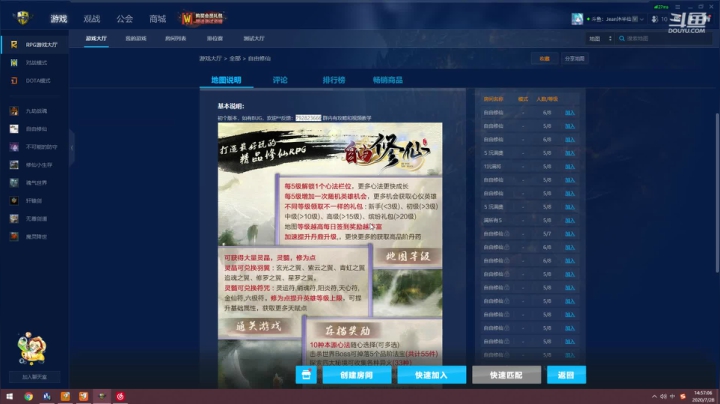Go to 全部 in the breadcrumb
The height and width of the screenshot is (404, 720).
point(235,59)
